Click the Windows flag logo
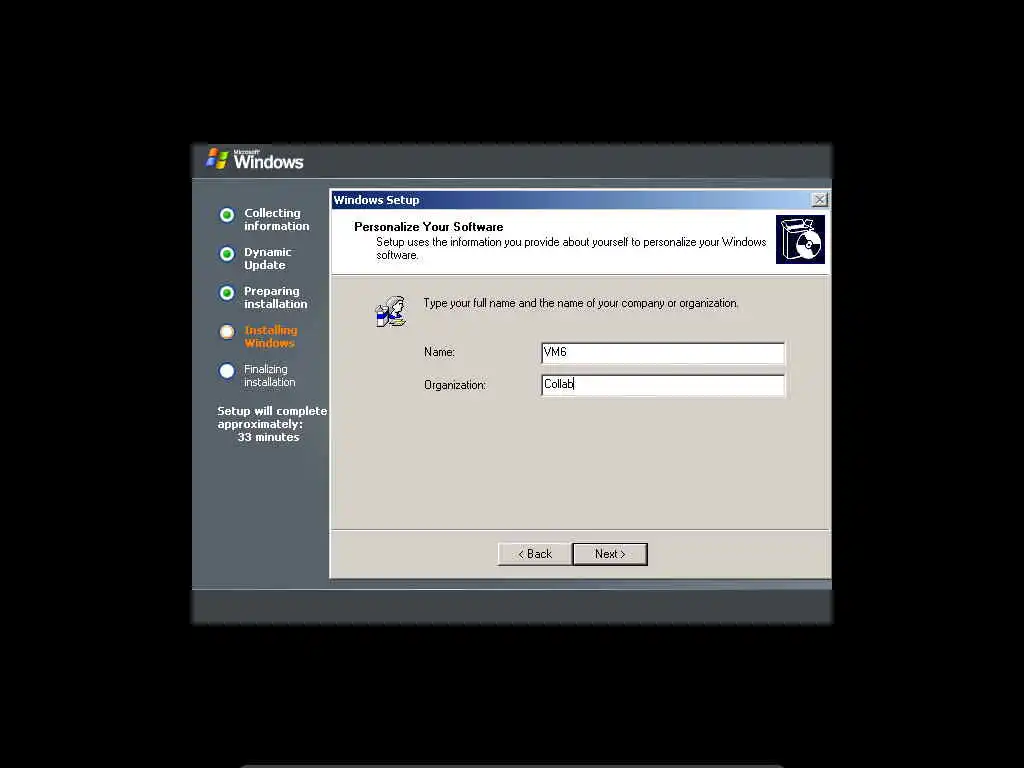 (217, 158)
